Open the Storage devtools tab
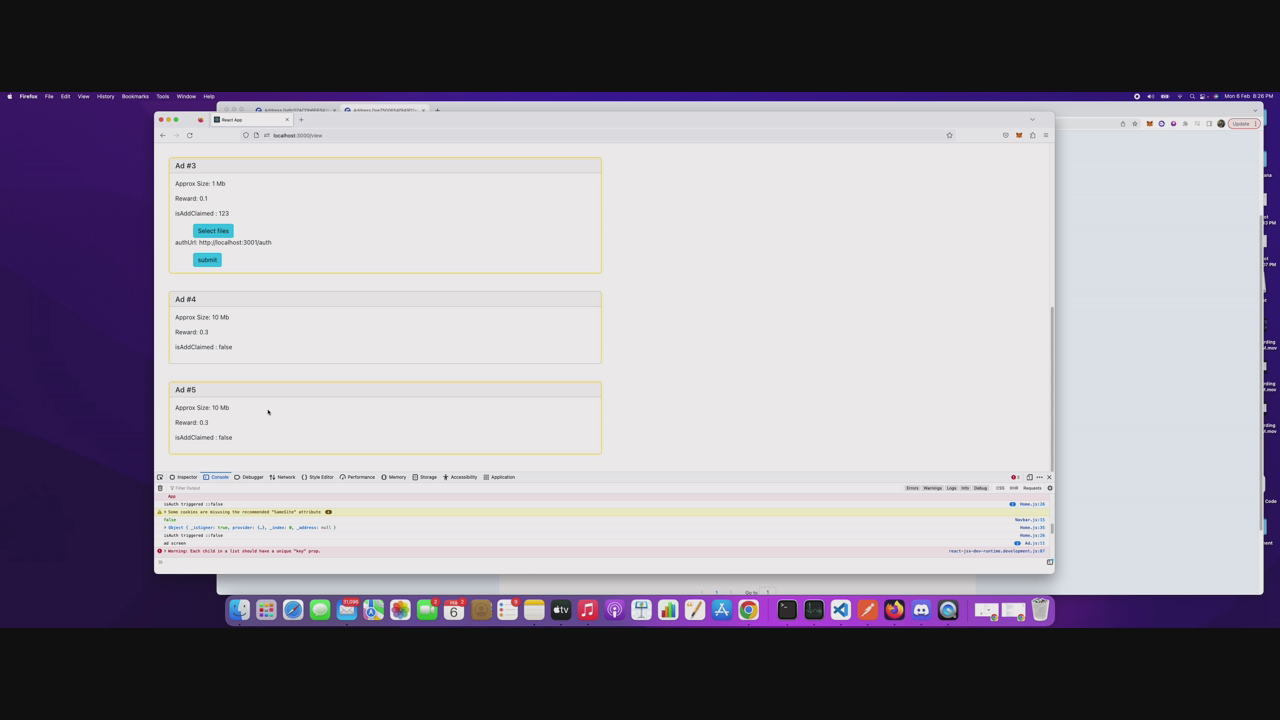This screenshot has width=1280, height=720. click(x=425, y=477)
